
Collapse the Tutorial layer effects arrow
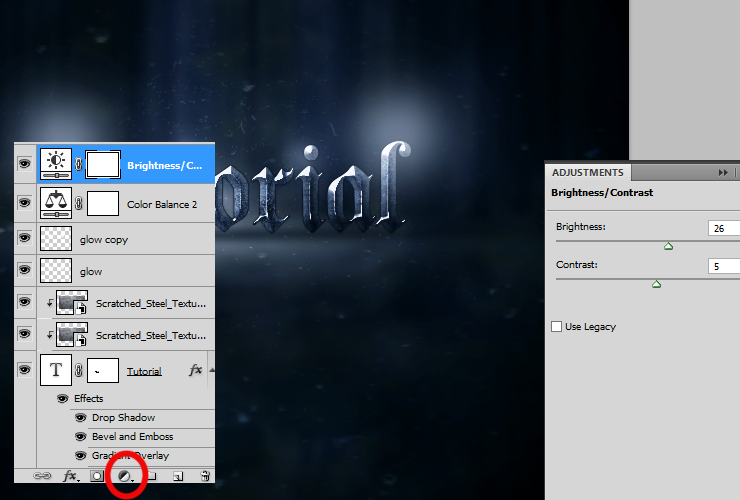click(x=211, y=370)
